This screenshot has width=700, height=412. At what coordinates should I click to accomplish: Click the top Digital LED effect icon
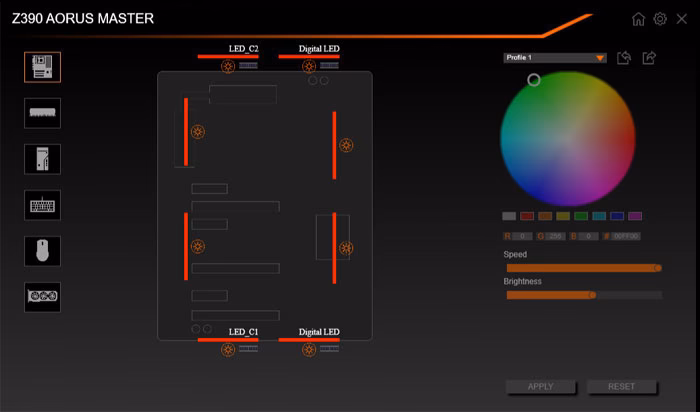pos(308,67)
